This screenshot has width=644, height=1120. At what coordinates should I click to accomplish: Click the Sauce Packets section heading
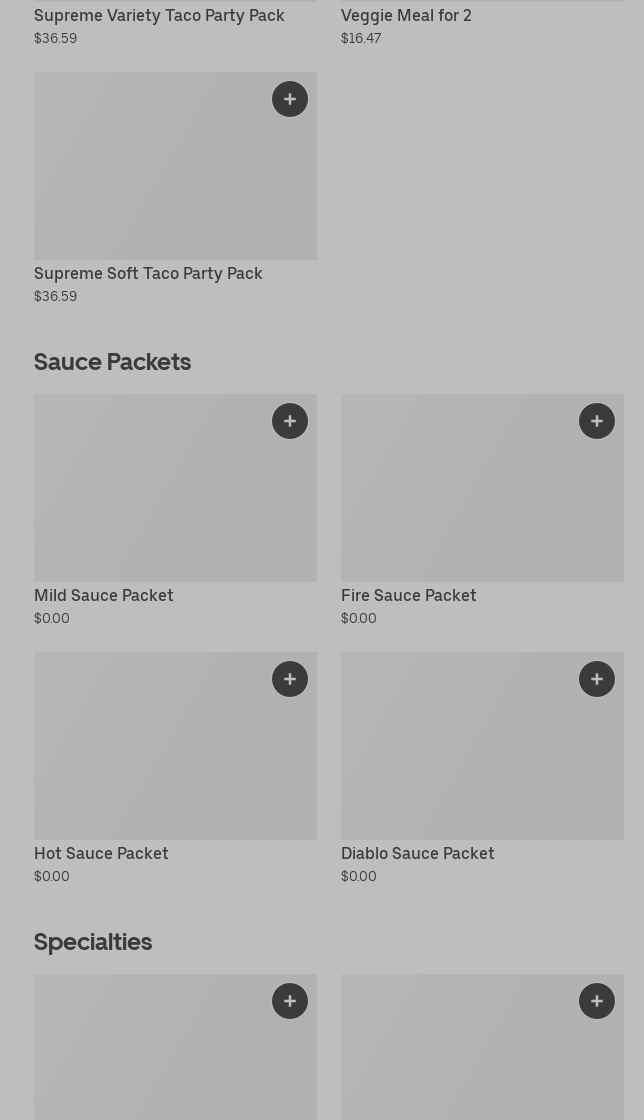coord(112,361)
